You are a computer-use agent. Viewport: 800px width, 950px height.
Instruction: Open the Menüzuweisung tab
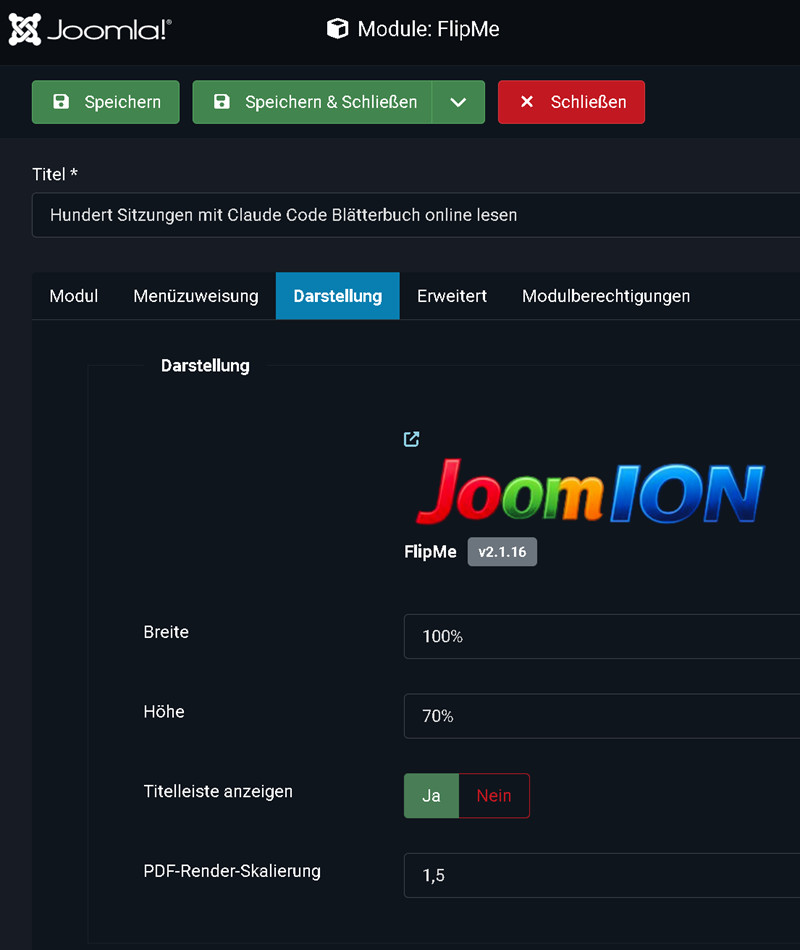196,296
